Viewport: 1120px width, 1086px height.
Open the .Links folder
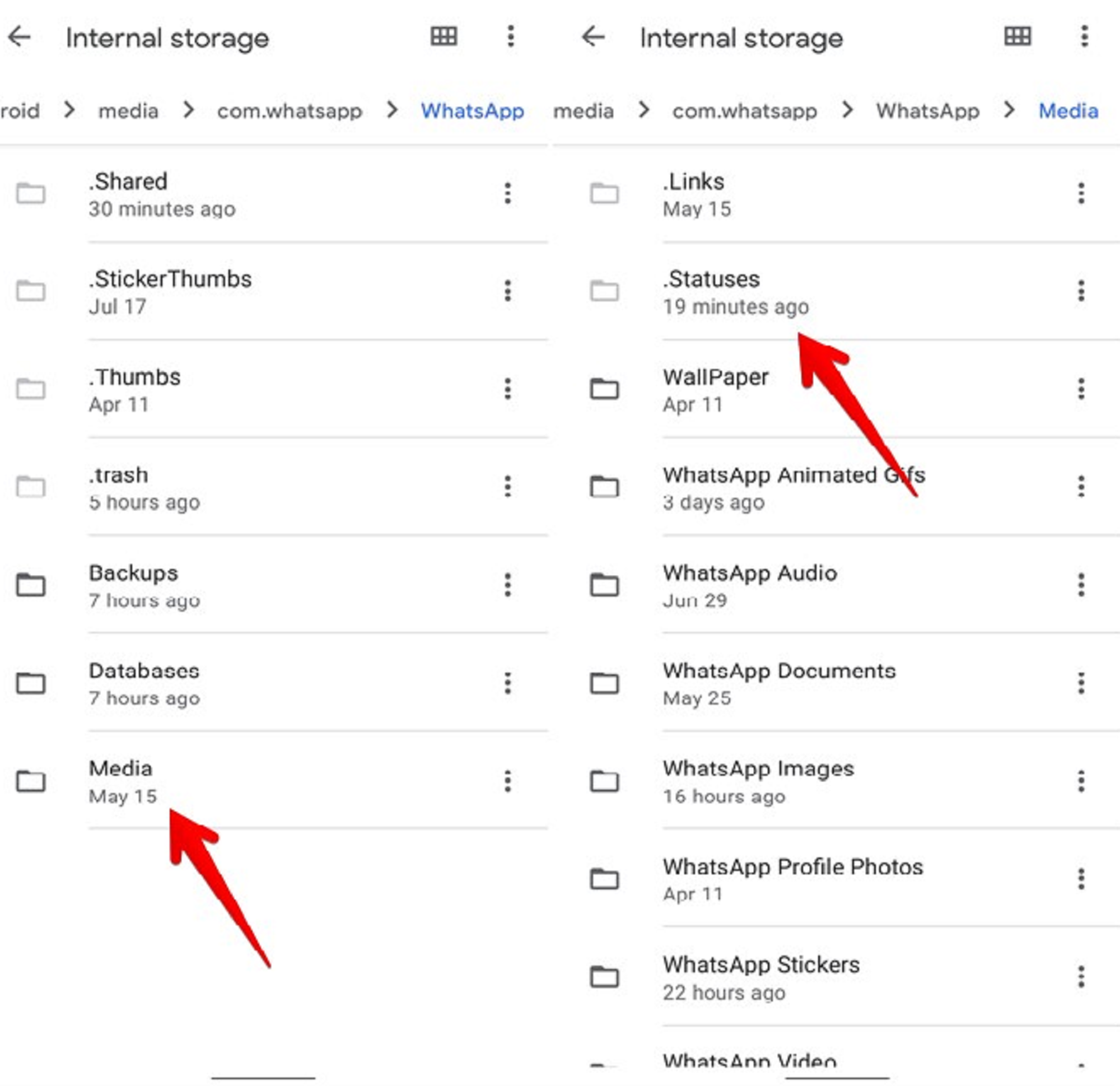click(x=836, y=194)
